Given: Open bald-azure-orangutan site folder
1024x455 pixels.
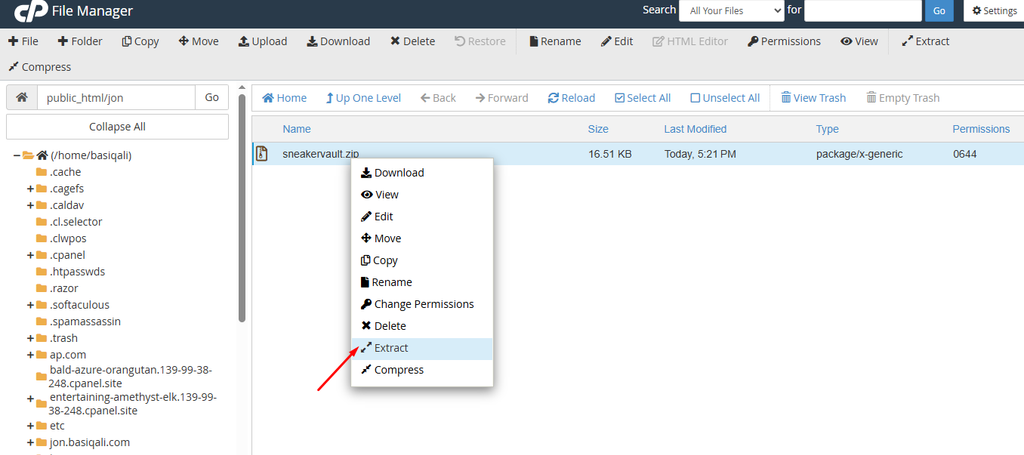Looking at the screenshot, I should [131, 377].
